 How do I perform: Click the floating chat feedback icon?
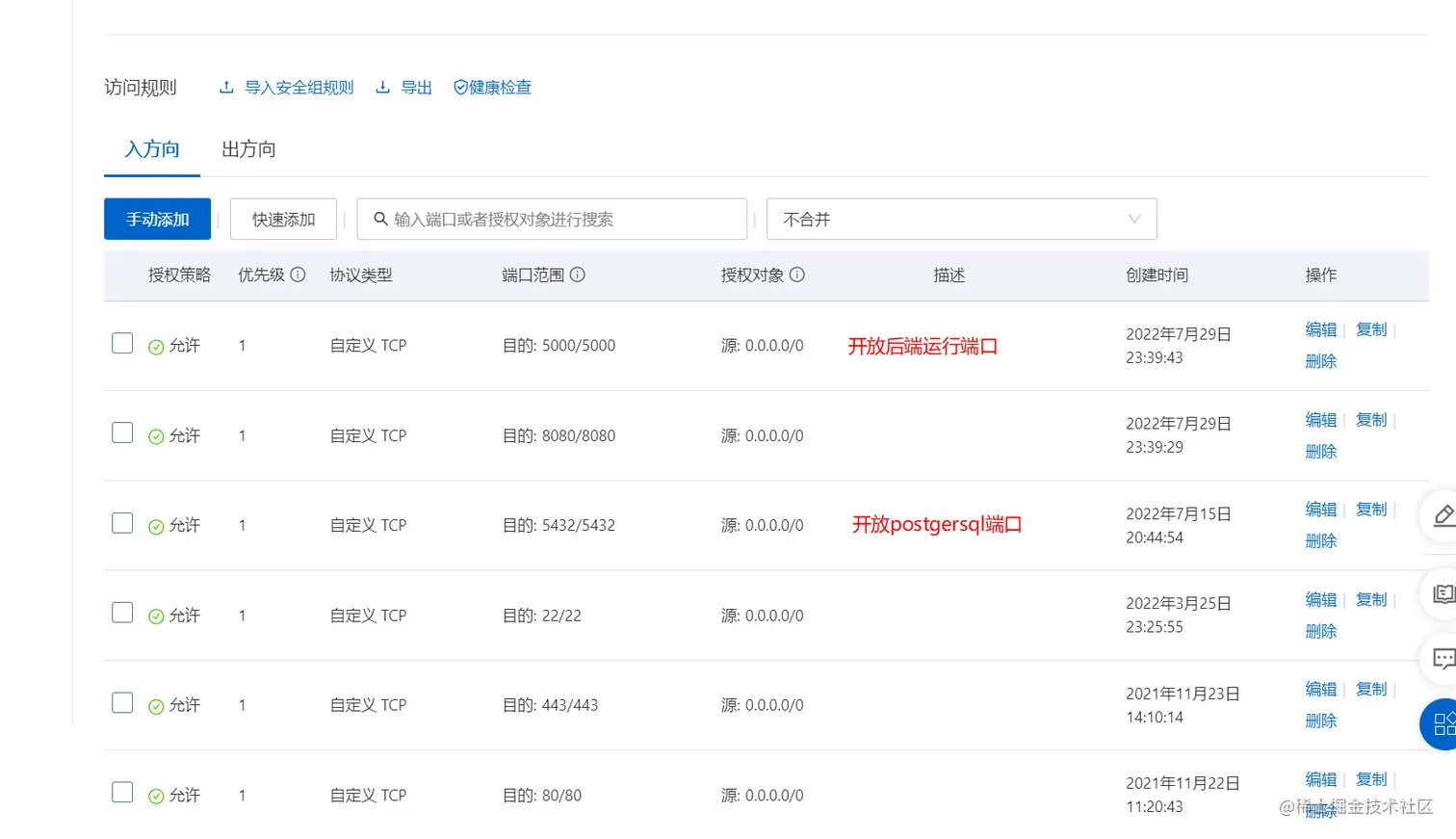point(1443,660)
